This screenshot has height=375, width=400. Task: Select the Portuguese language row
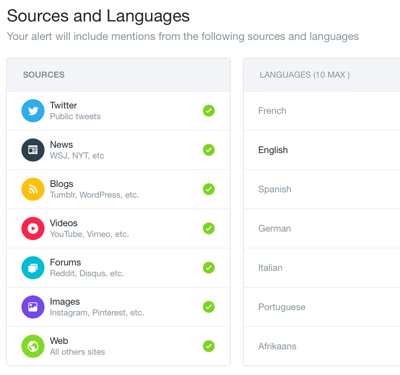(x=322, y=307)
